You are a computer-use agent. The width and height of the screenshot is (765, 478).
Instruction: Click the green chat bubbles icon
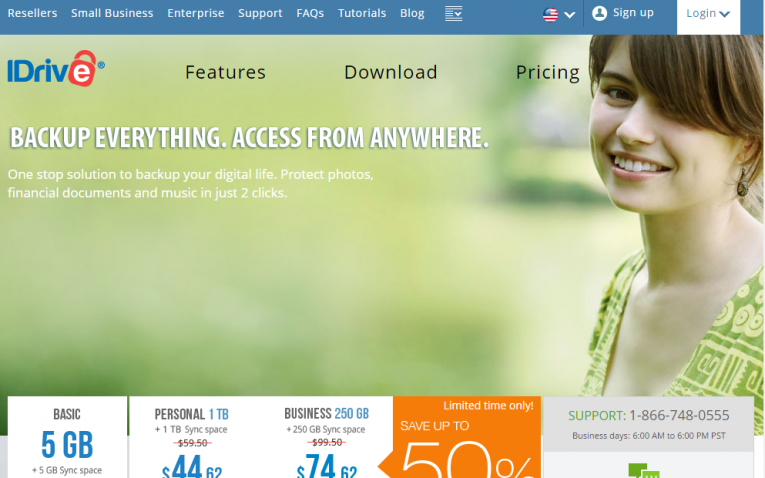tap(644, 471)
